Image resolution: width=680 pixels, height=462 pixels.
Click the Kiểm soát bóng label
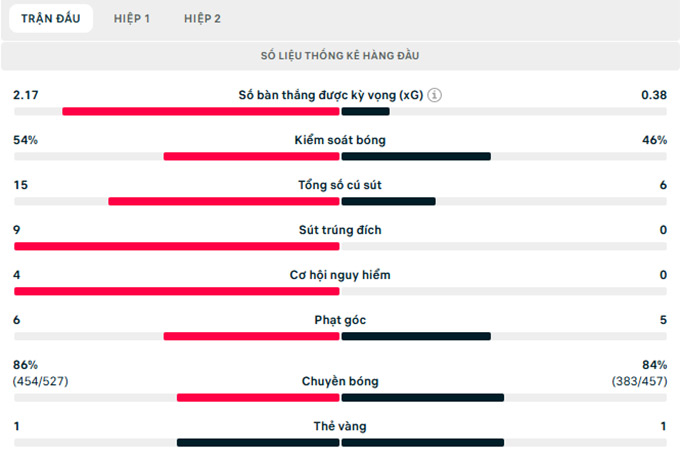[340, 140]
